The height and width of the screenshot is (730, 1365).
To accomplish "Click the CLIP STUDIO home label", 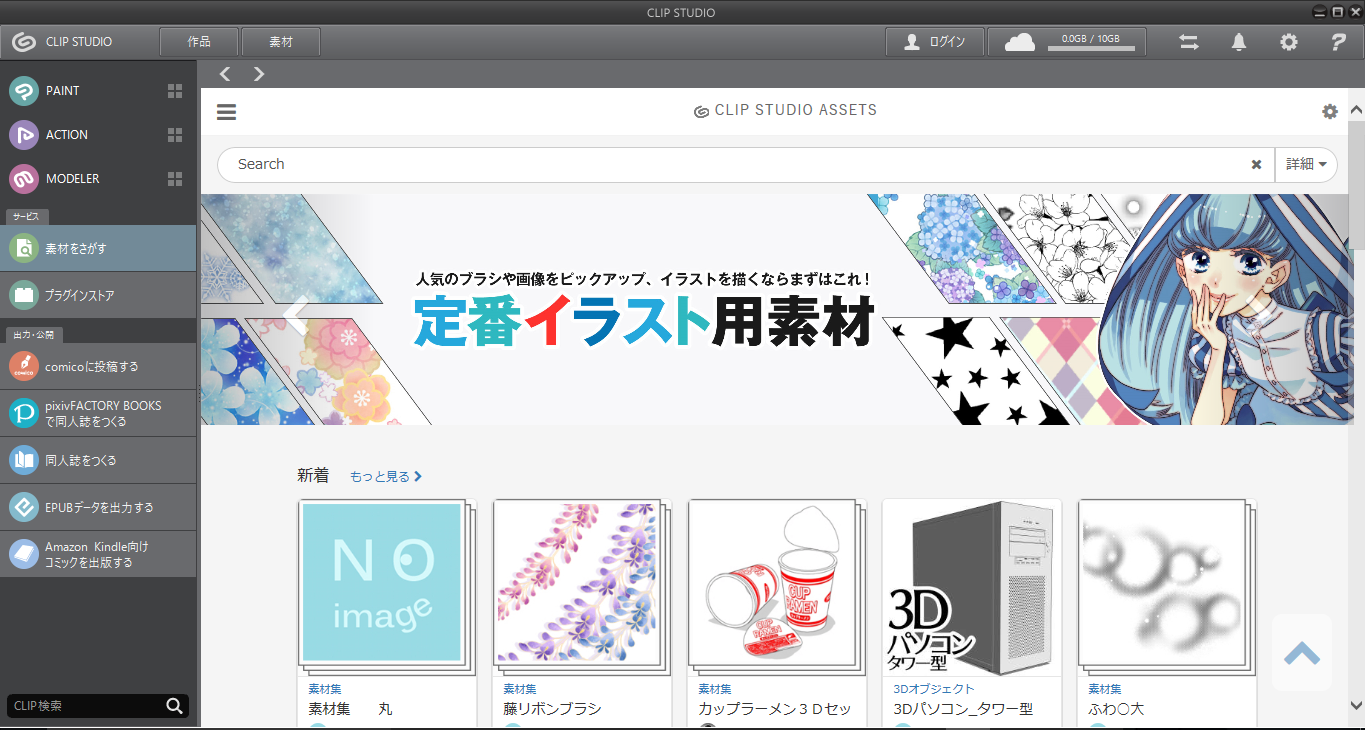I will pos(79,42).
